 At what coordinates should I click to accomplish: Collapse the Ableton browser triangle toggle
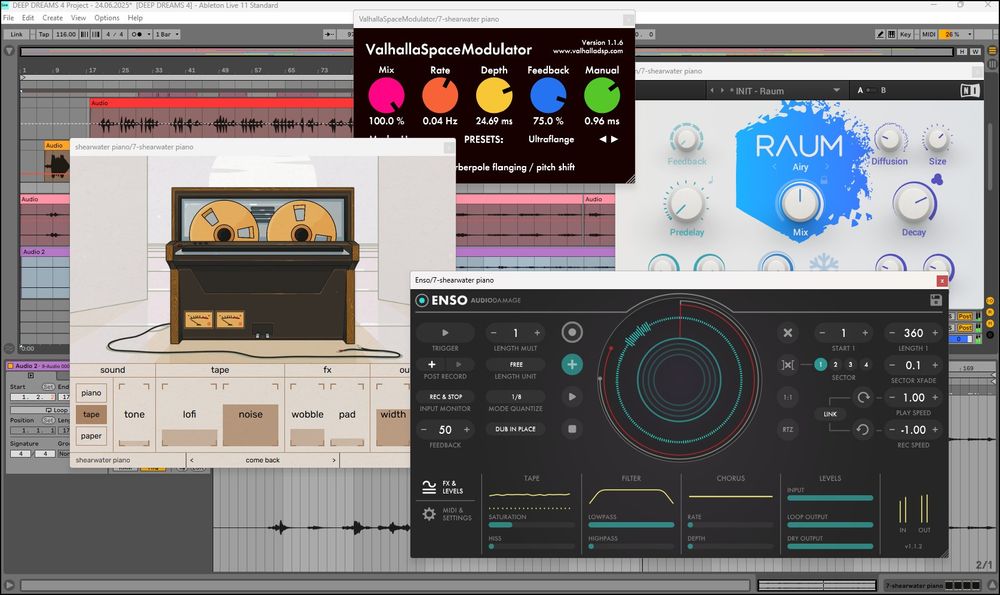tap(9, 50)
